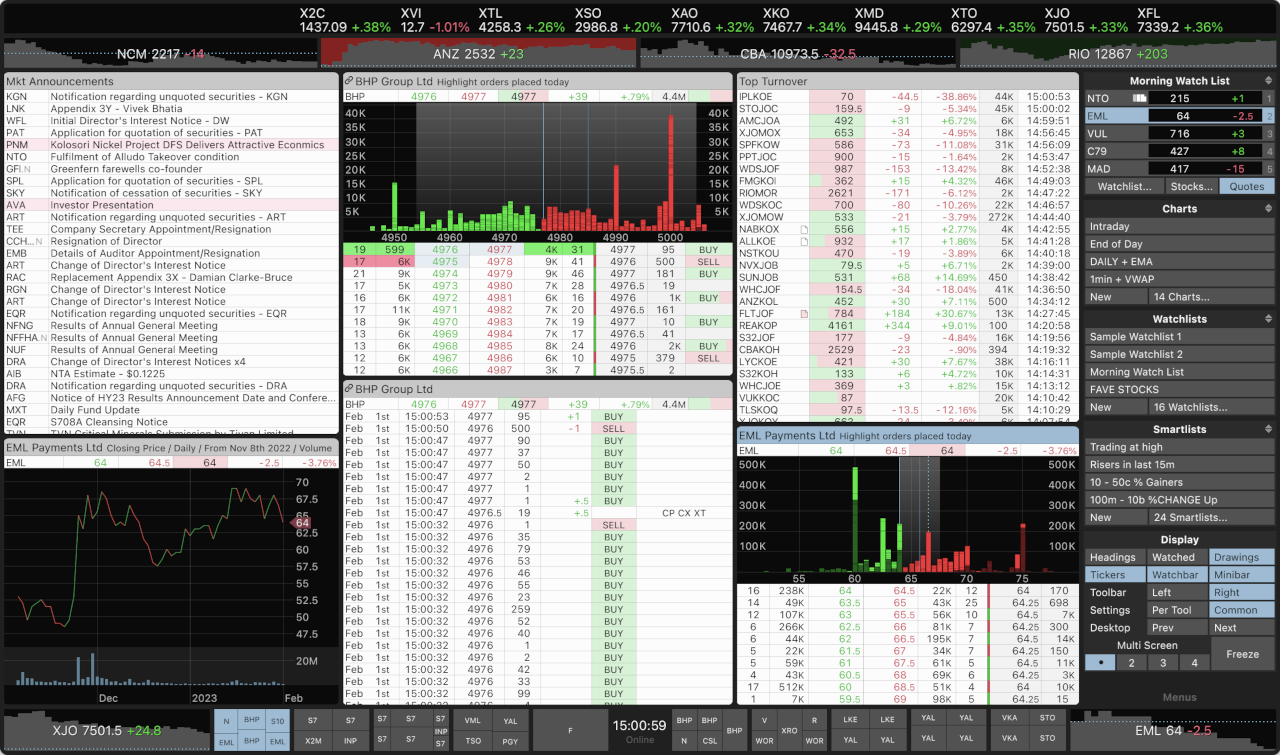Click the red price marker on EML chart
Viewport: 1280px width, 755px height.
tap(301, 522)
